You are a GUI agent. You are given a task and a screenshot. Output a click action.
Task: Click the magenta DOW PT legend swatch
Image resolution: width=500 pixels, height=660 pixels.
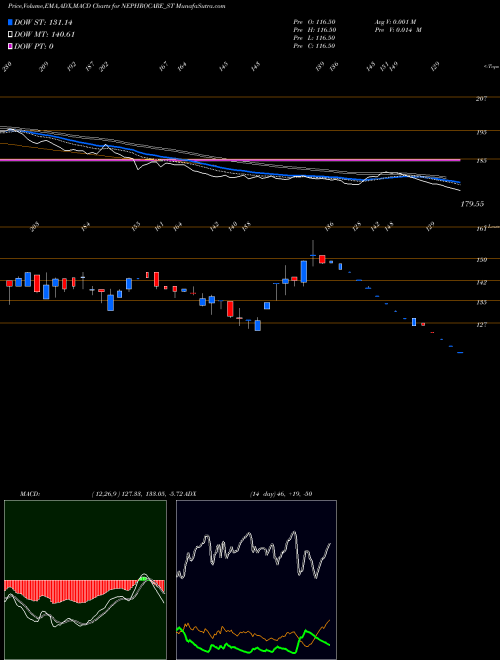click(11, 46)
